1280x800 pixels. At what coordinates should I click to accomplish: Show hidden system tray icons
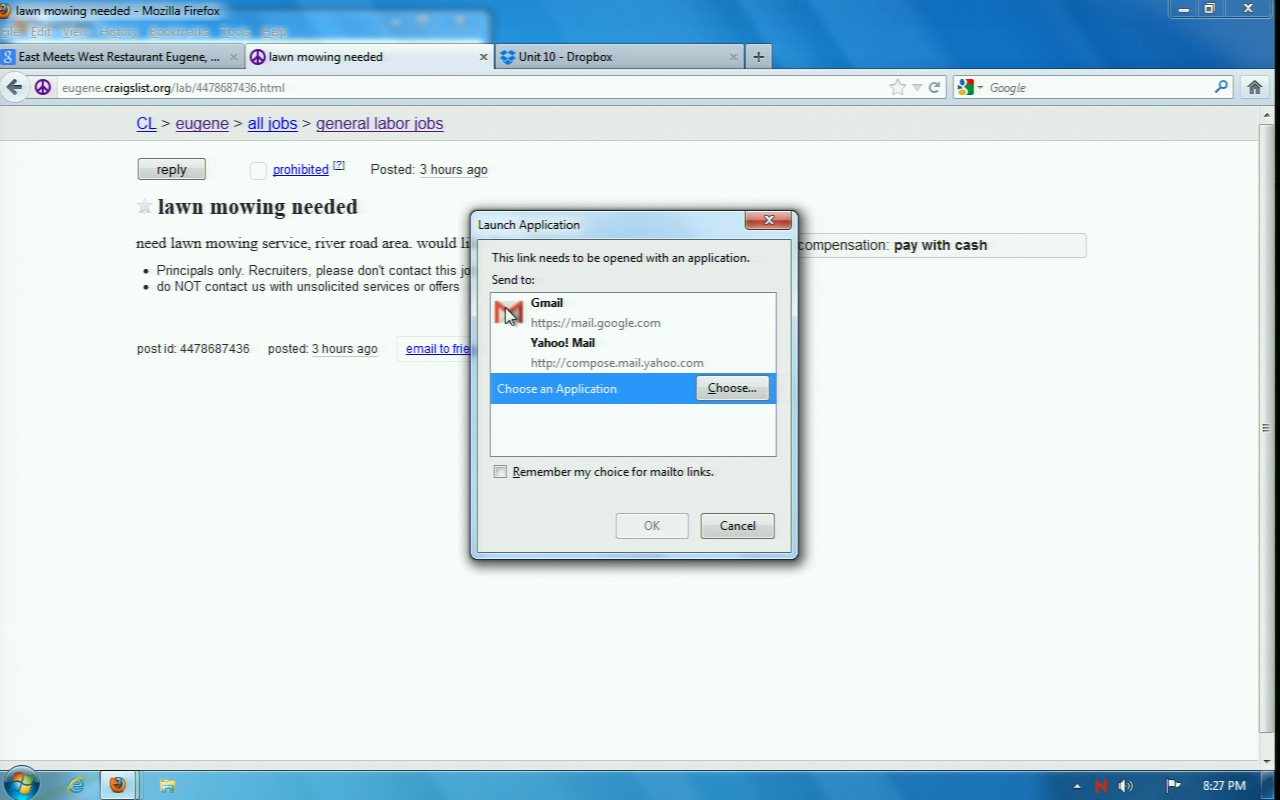[x=1077, y=786]
